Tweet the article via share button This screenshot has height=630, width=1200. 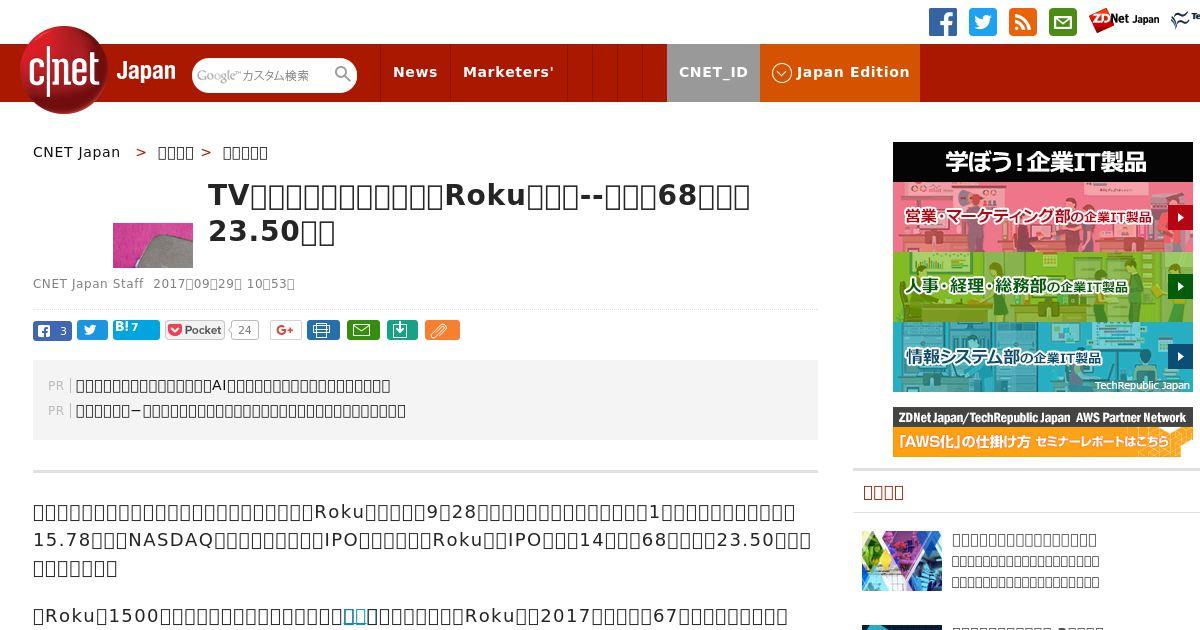[x=92, y=330]
